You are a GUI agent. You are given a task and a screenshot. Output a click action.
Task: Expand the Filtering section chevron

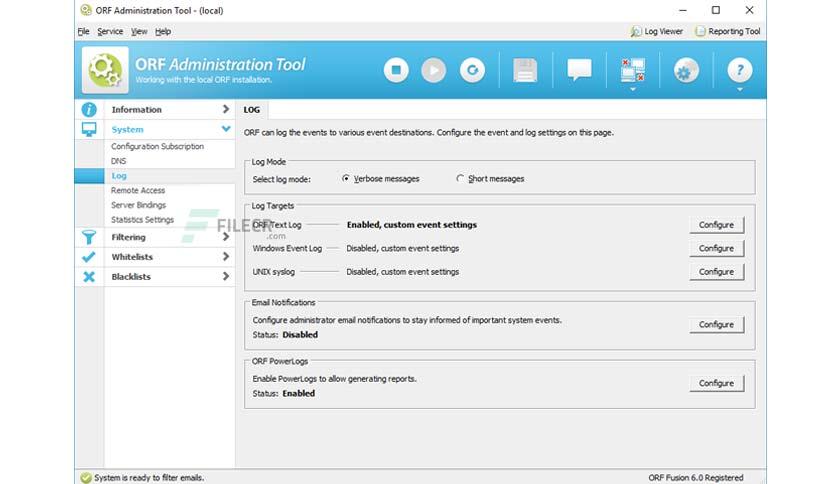pos(226,237)
